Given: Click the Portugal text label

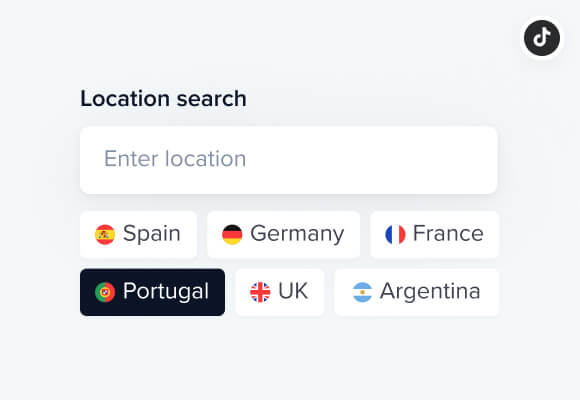Looking at the screenshot, I should [166, 292].
